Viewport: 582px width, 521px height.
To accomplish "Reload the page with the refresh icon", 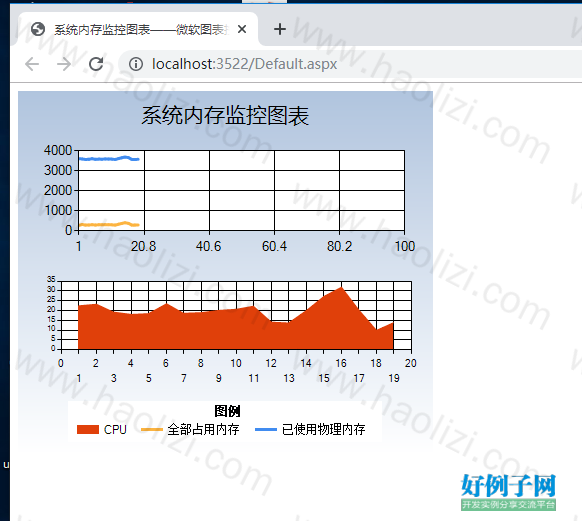I will [x=96, y=64].
